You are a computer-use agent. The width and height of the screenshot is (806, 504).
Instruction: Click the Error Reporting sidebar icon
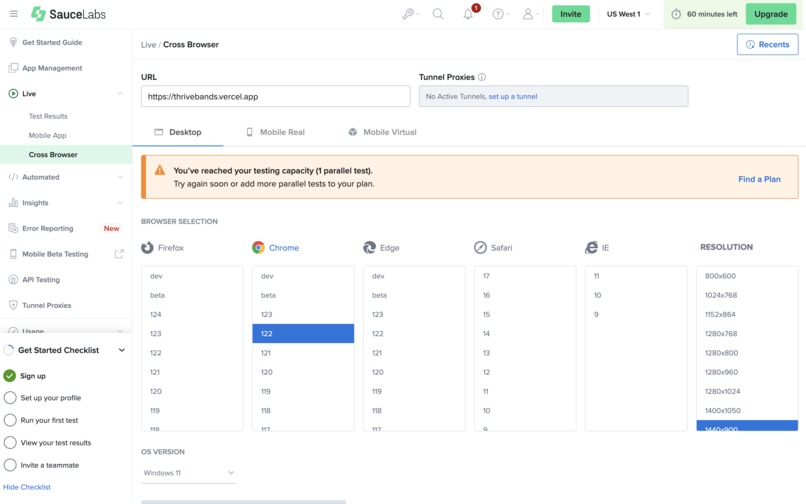(13, 228)
